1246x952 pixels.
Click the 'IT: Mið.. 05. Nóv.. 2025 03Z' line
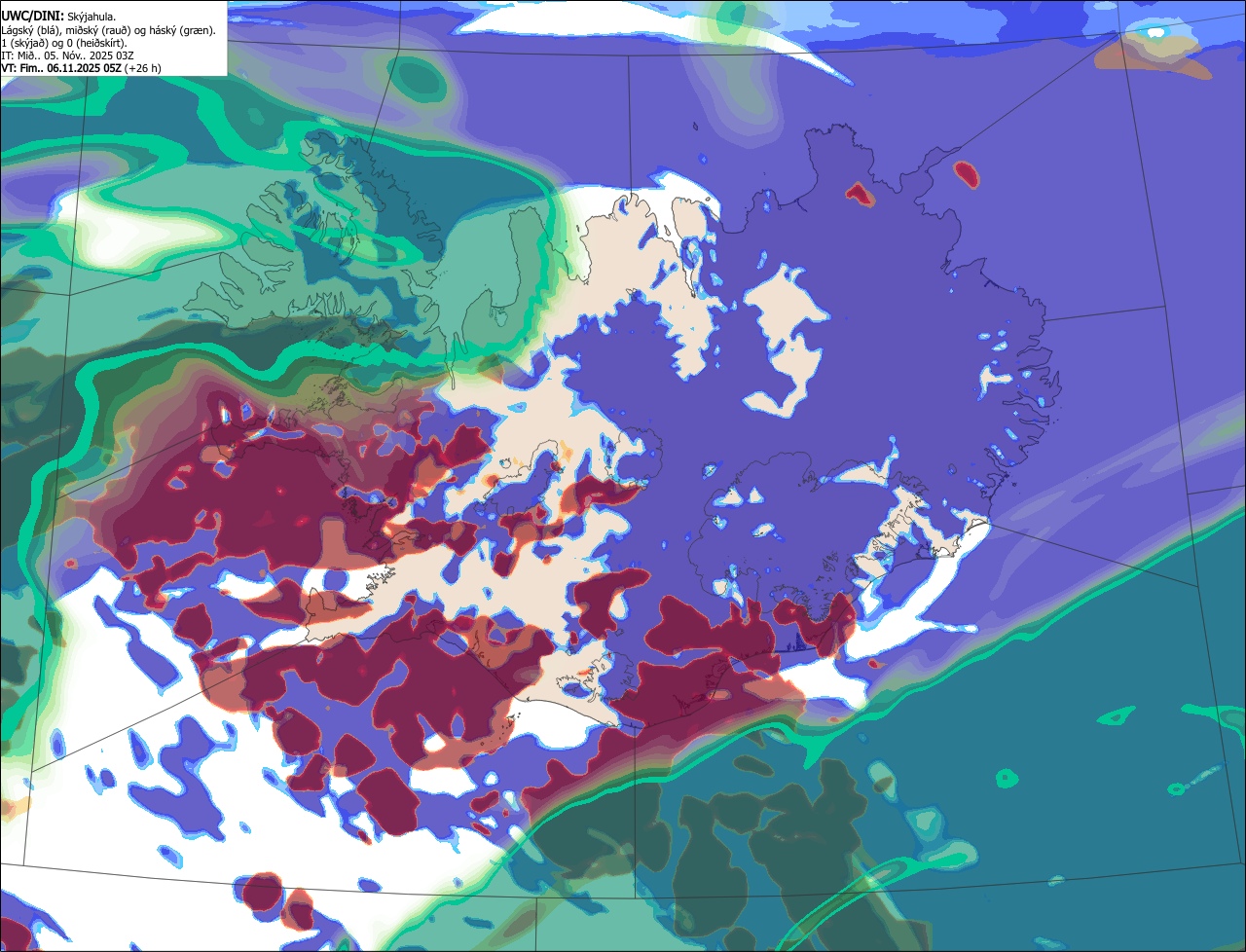67,55
